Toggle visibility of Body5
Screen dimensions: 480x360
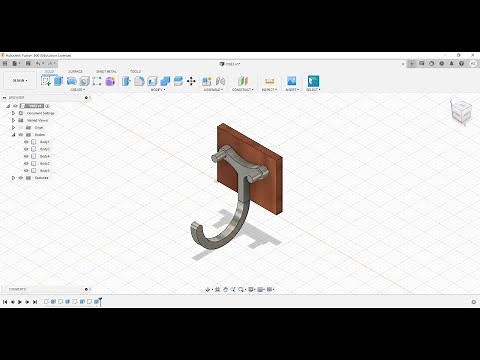click(x=26, y=171)
